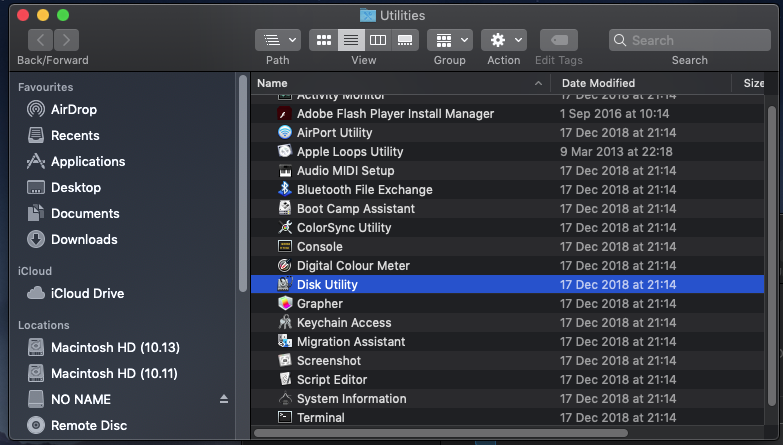This screenshot has width=783, height=445.
Task: Select the System Information icon
Action: point(285,399)
